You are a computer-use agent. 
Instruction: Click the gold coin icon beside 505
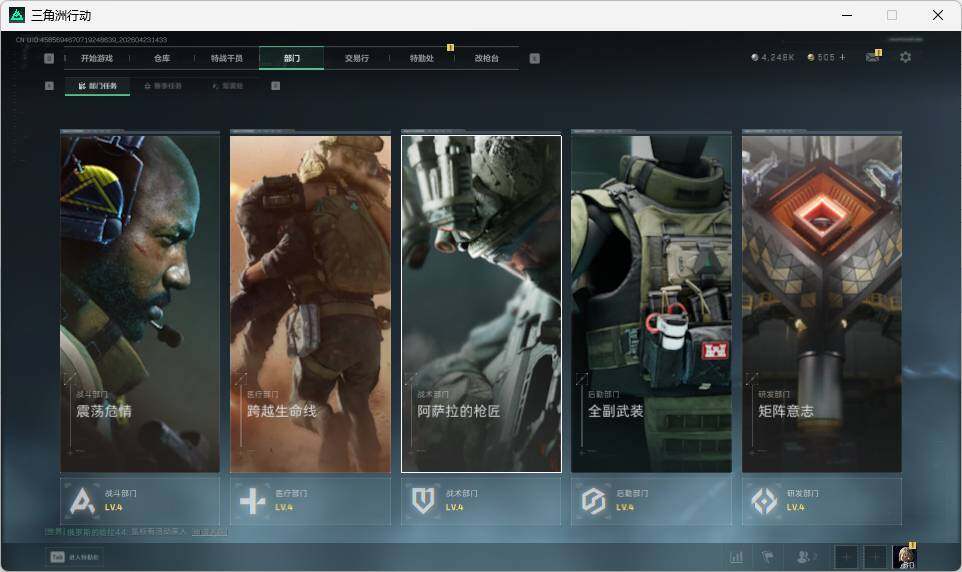click(811, 57)
